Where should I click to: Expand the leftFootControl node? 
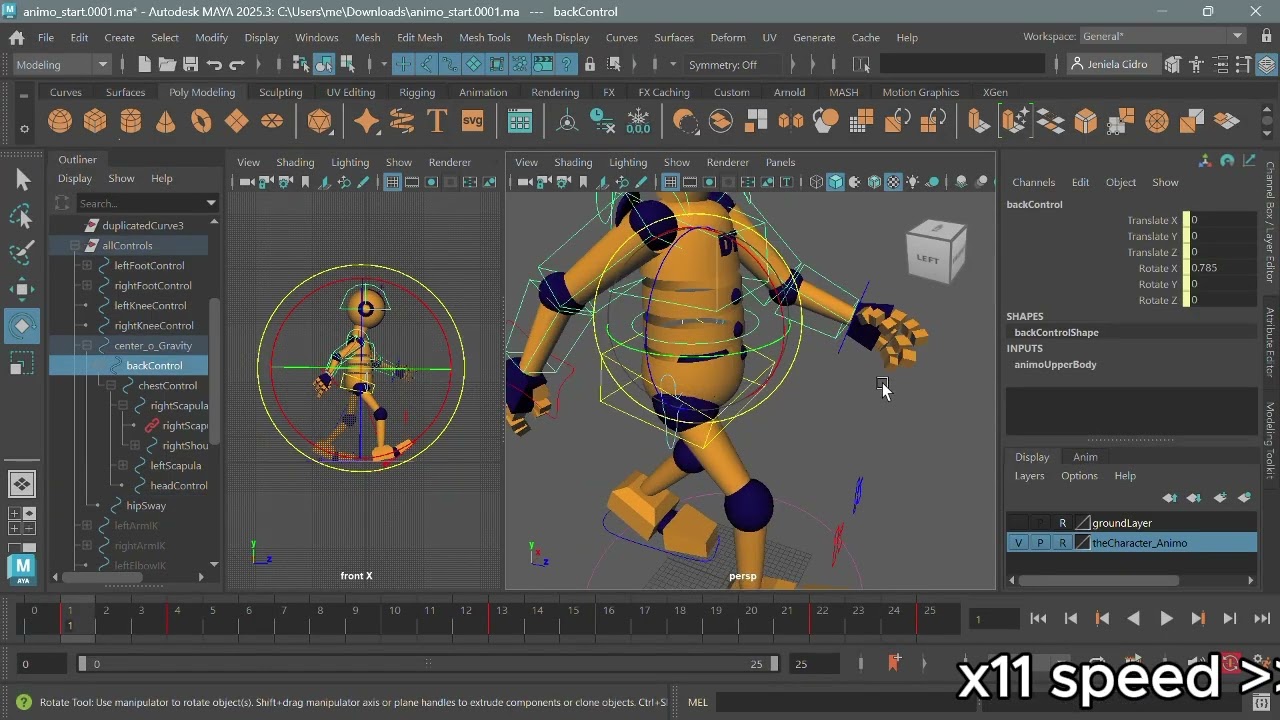87,266
